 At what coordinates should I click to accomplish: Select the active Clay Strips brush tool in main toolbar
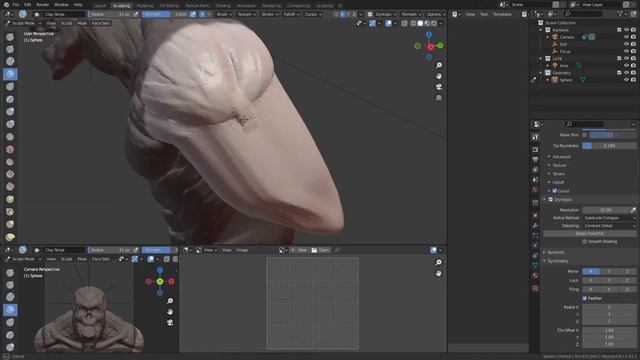[10, 74]
